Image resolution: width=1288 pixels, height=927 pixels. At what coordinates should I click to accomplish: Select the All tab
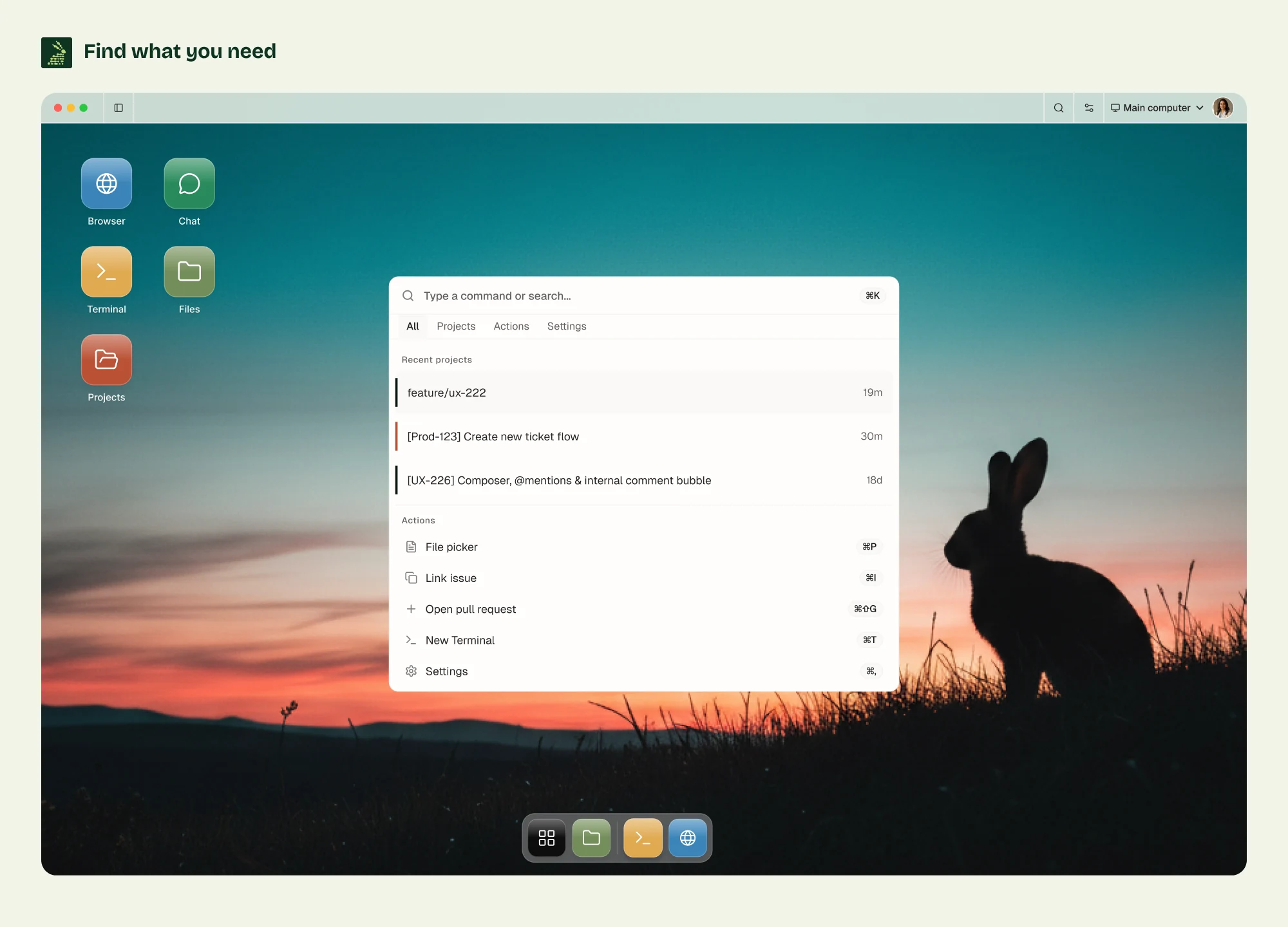(413, 326)
